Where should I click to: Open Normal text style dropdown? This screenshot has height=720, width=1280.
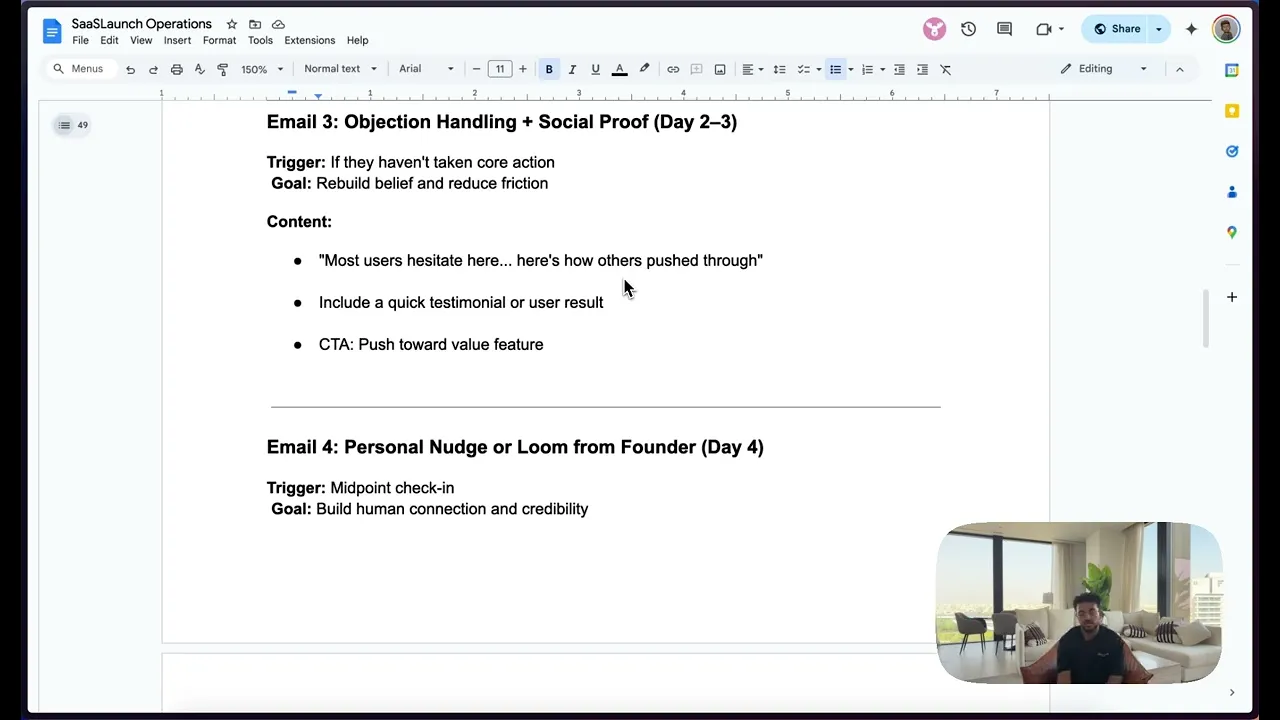click(x=340, y=69)
